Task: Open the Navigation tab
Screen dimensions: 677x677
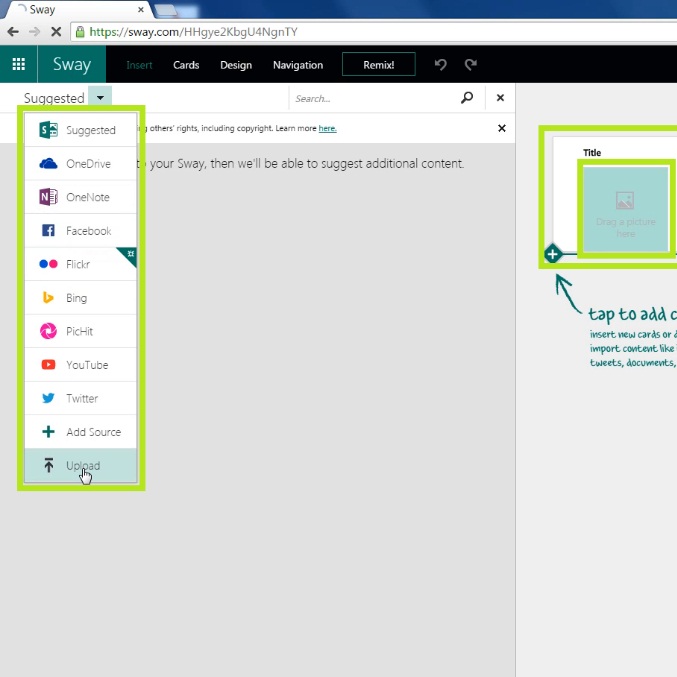Action: tap(298, 65)
